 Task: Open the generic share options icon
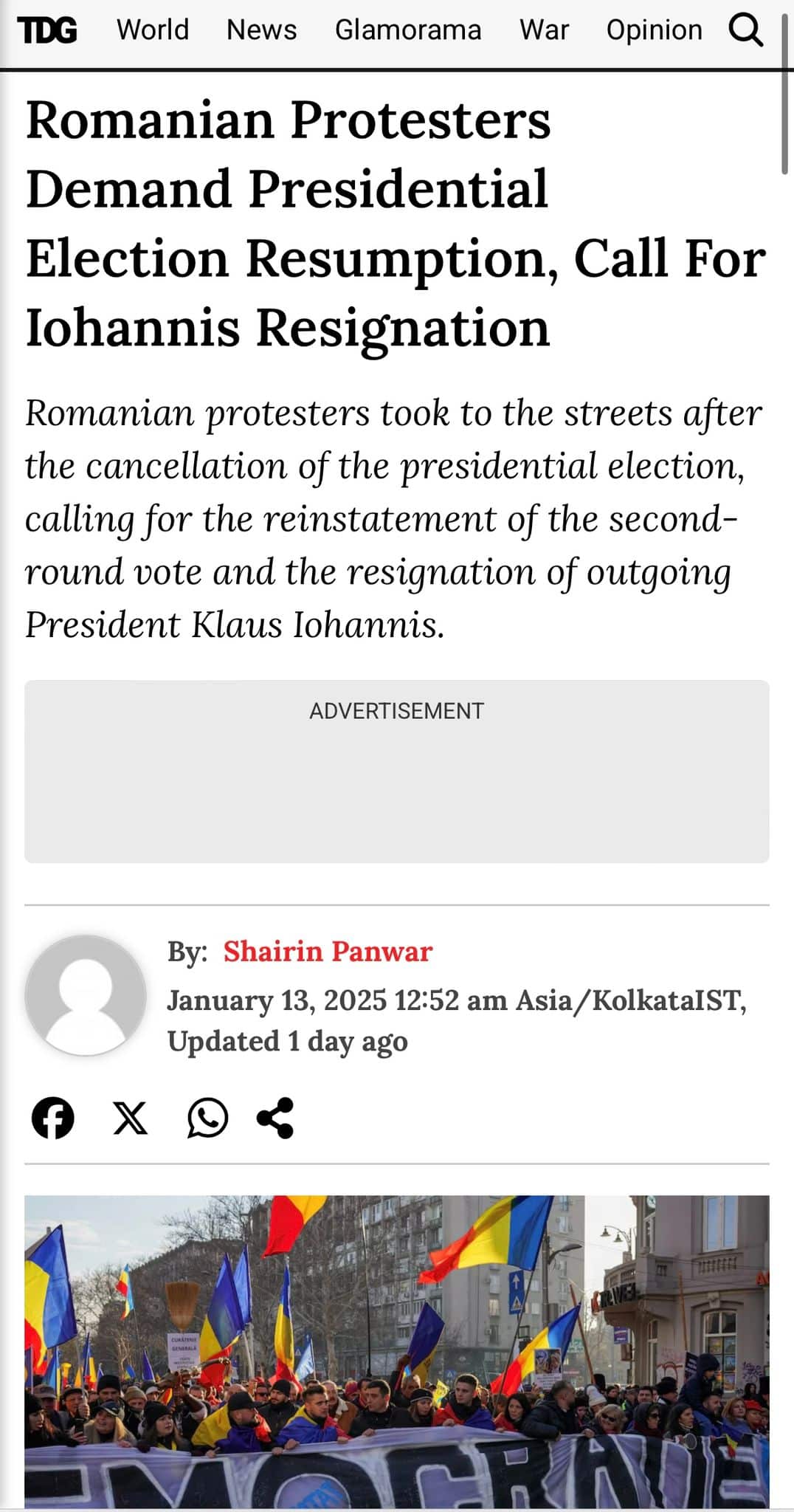pyautogui.click(x=275, y=1118)
